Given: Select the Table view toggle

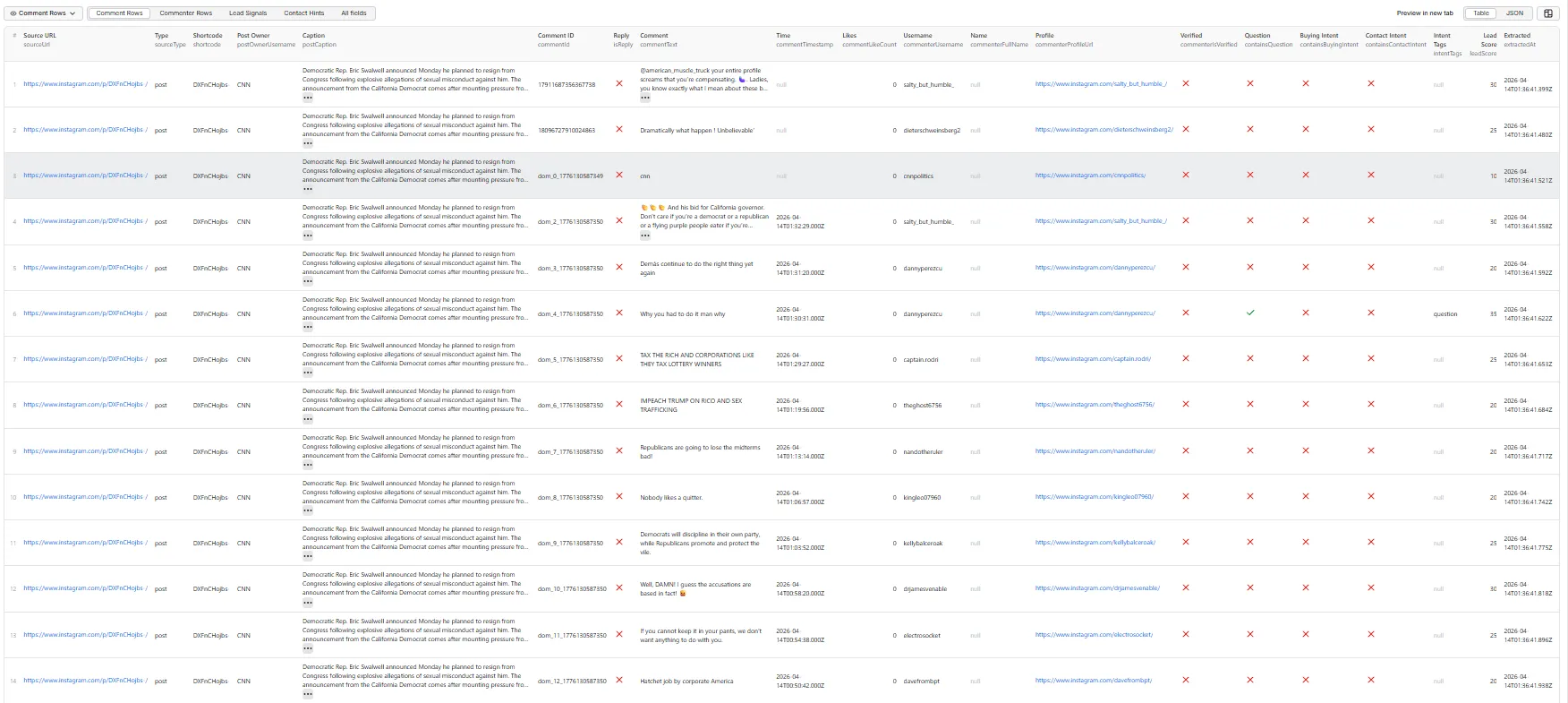Looking at the screenshot, I should (1482, 13).
